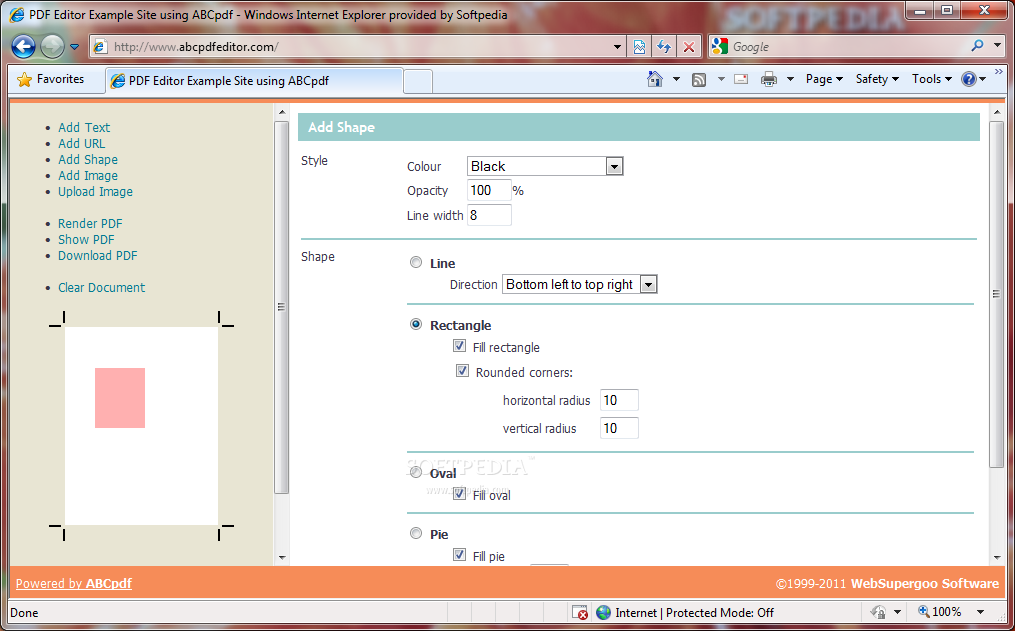Select the Rectangle shape radio button
The width and height of the screenshot is (1015, 631).
pyautogui.click(x=416, y=324)
